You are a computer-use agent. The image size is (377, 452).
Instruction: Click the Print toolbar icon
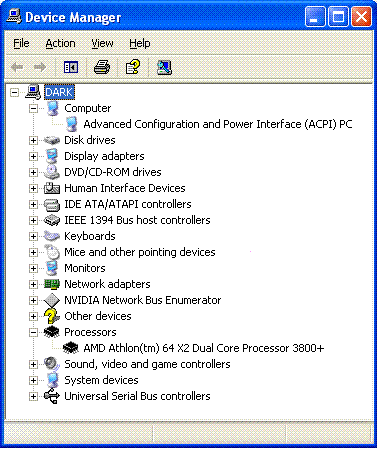102,67
